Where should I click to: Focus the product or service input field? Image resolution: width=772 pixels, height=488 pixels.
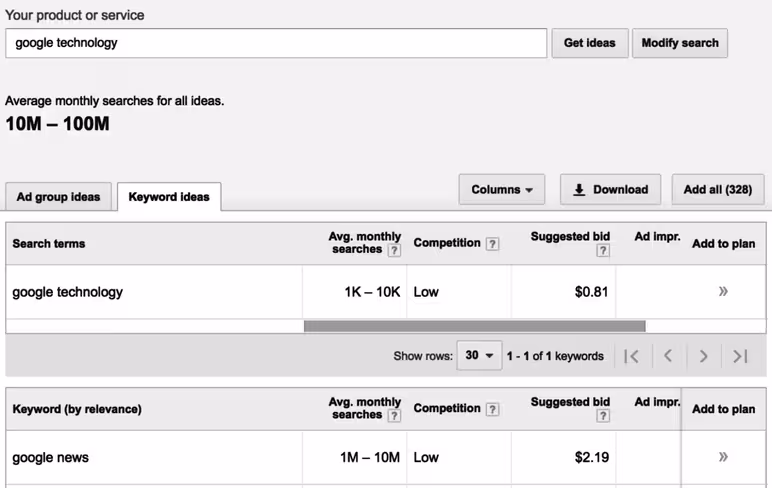pos(276,43)
